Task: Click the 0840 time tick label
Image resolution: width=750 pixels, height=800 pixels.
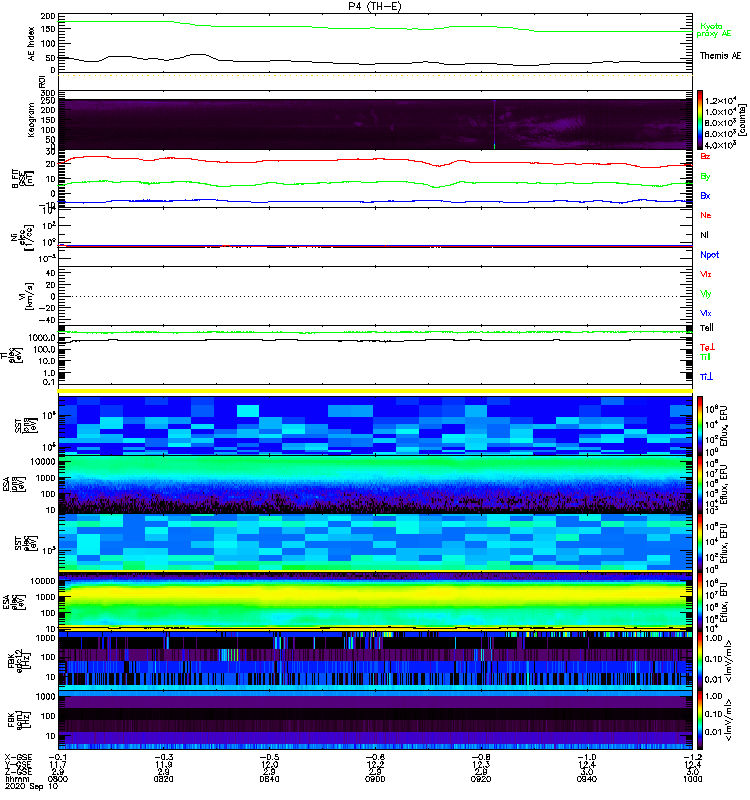Action: [x=269, y=779]
